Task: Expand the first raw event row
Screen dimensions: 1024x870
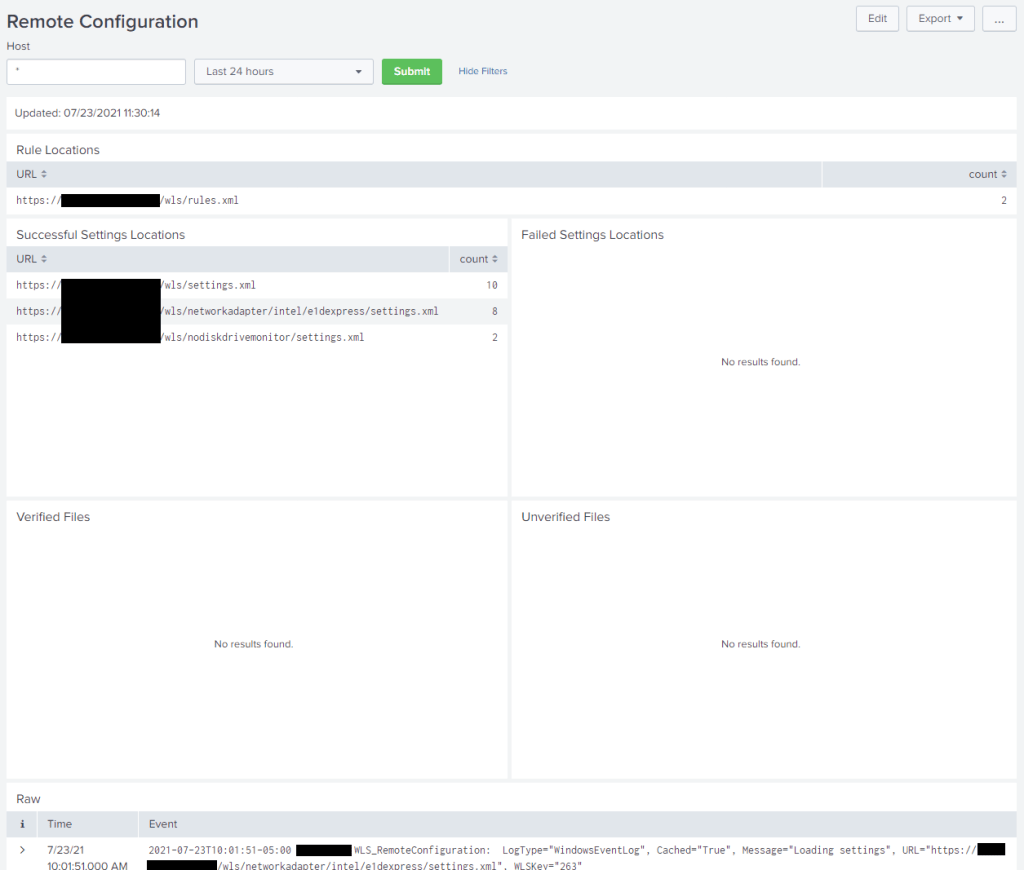Action: (23, 850)
